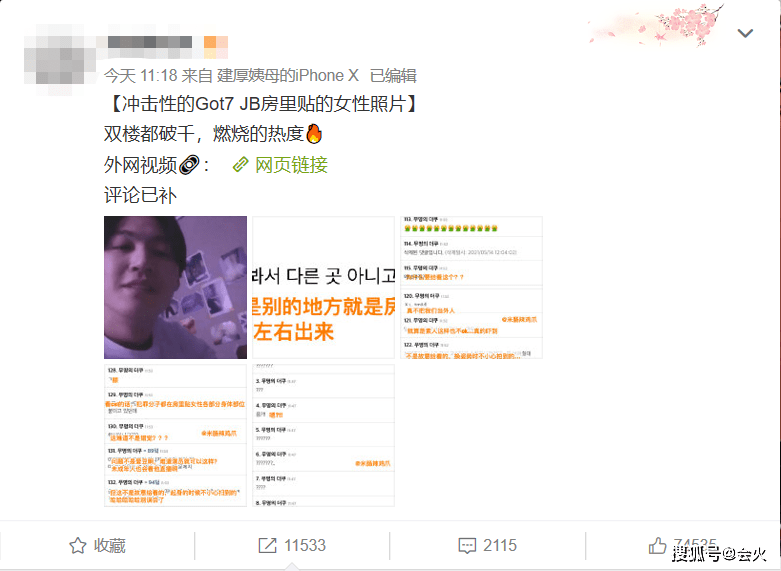
Task: Click the green chain link icon
Action: tap(241, 164)
